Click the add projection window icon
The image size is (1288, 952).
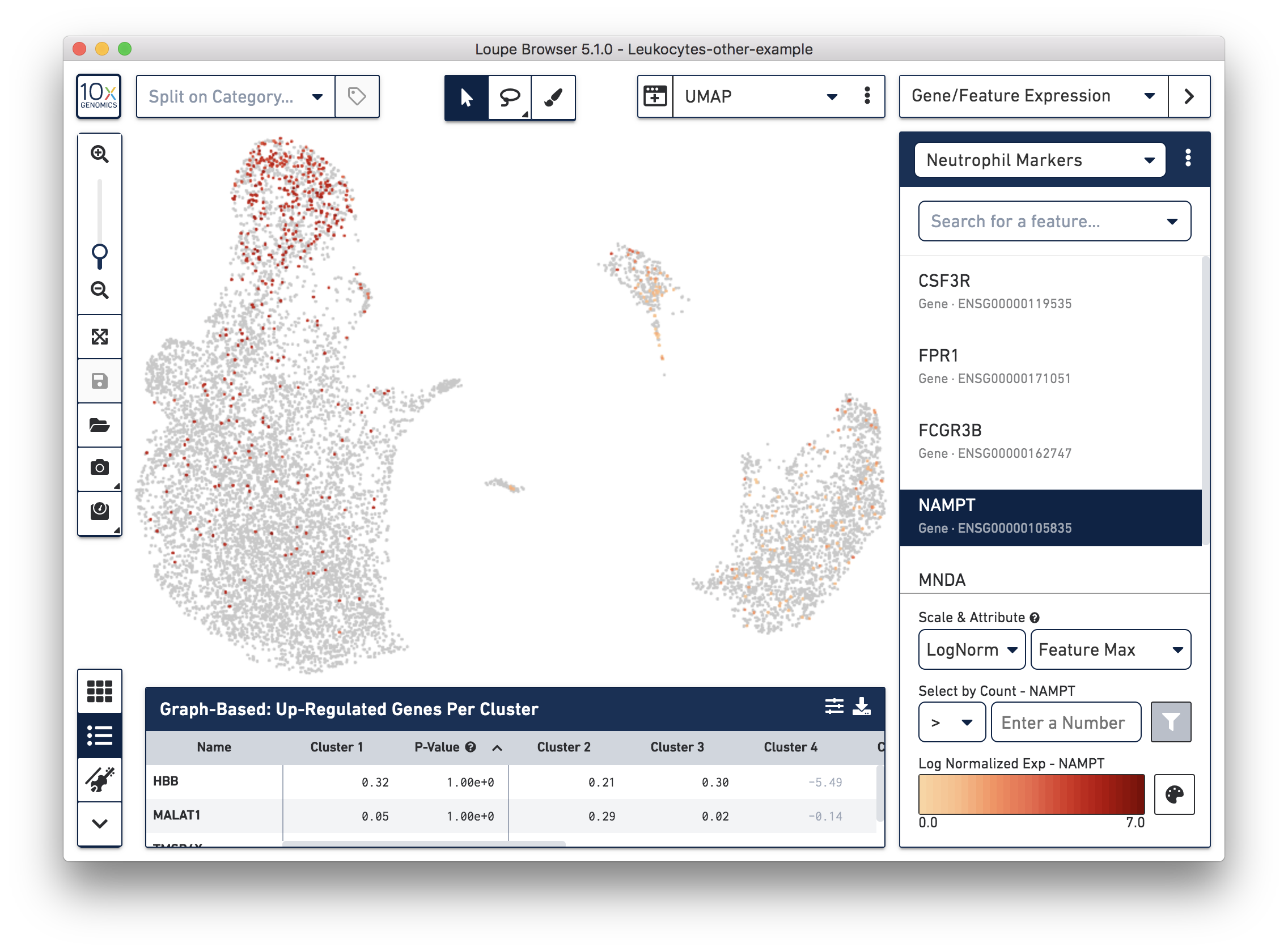(x=655, y=96)
